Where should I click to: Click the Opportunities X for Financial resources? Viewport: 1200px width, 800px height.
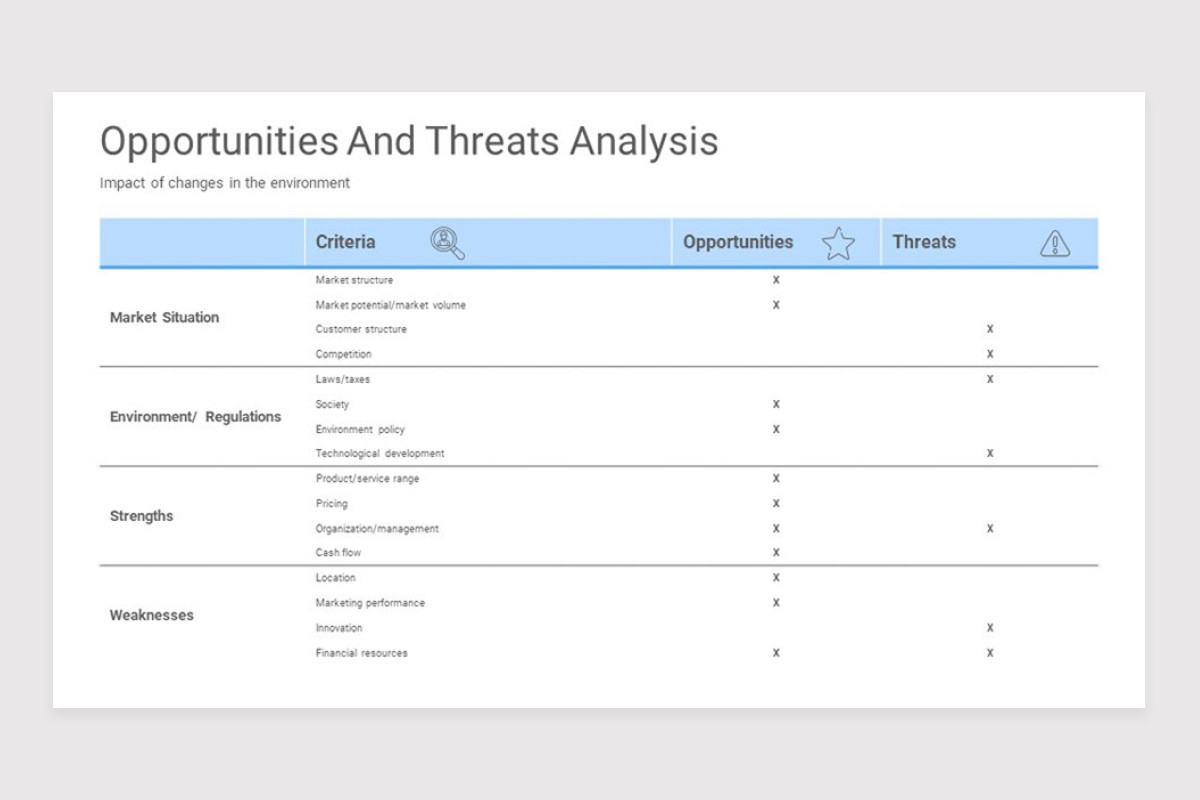776,653
